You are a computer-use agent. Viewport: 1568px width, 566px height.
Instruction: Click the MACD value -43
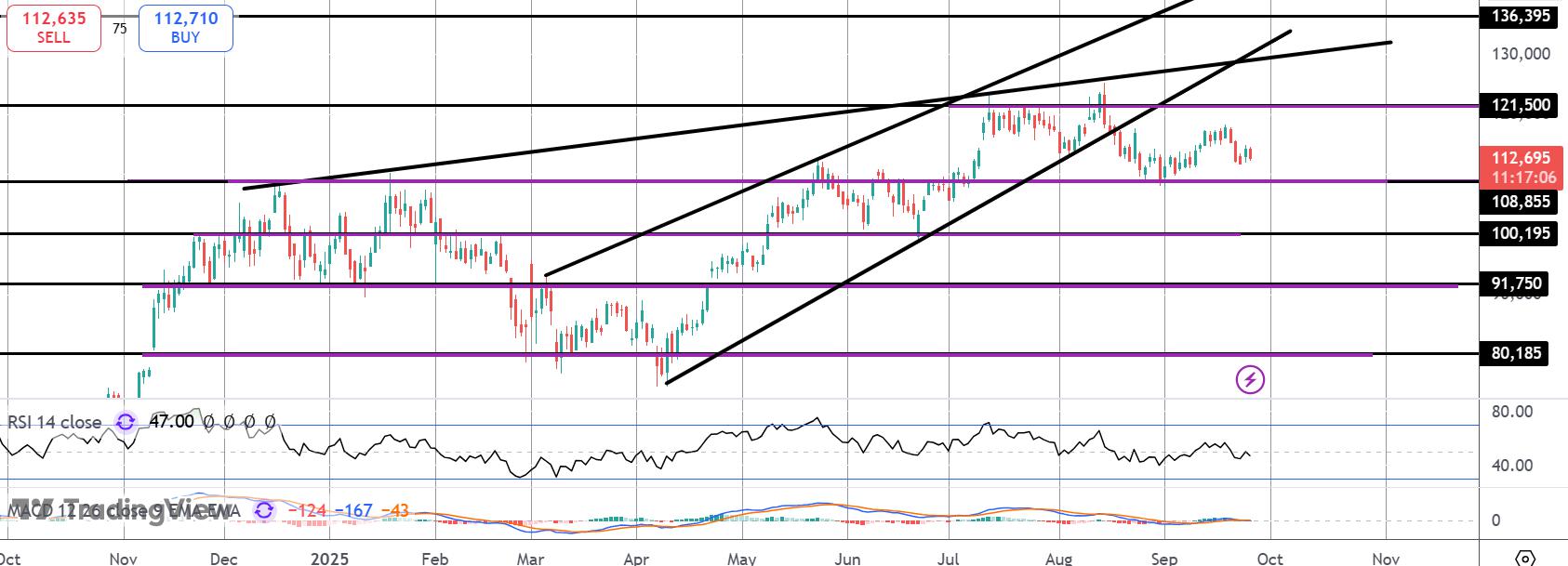395,510
